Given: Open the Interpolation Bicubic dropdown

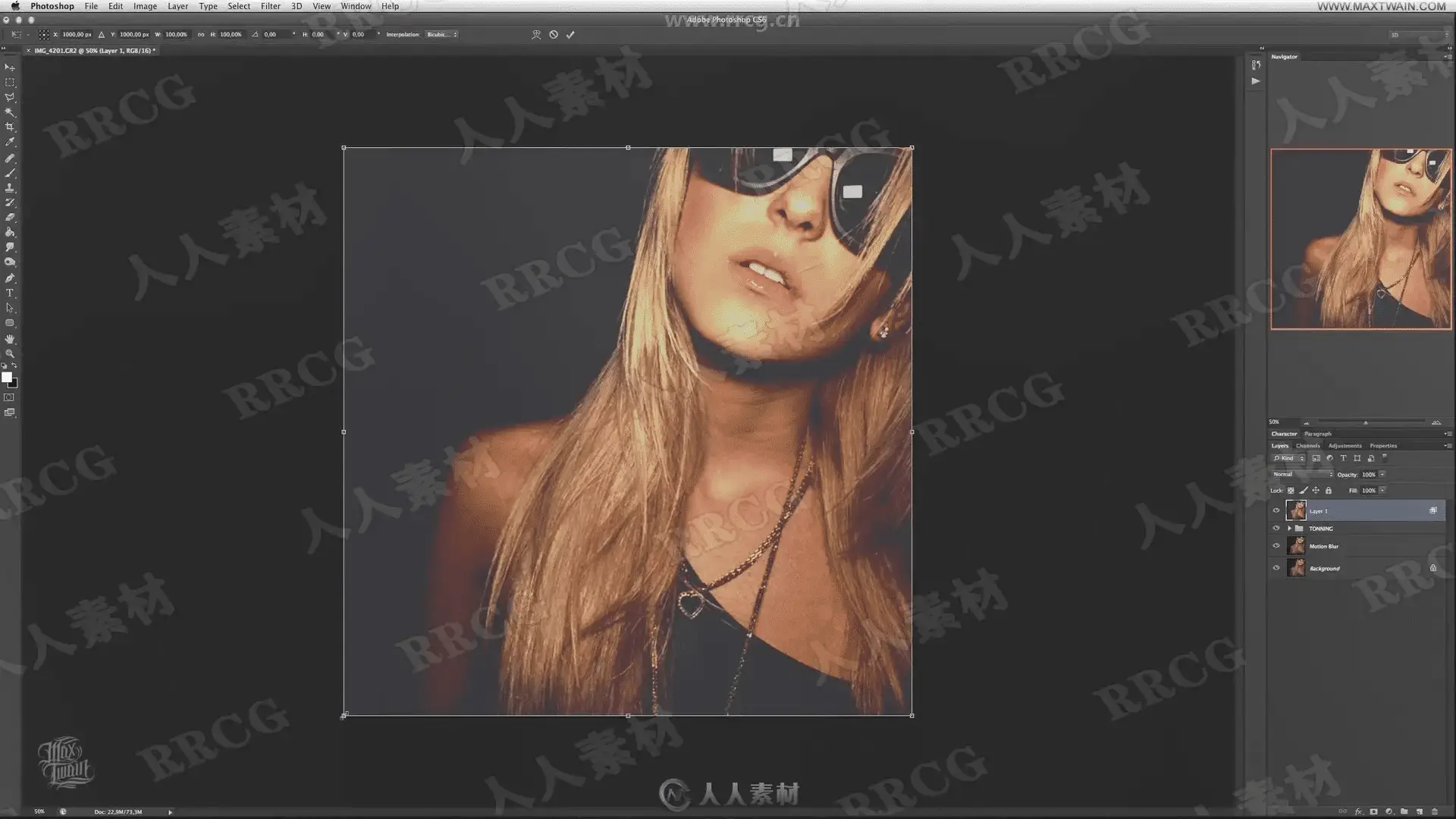Looking at the screenshot, I should pos(441,35).
